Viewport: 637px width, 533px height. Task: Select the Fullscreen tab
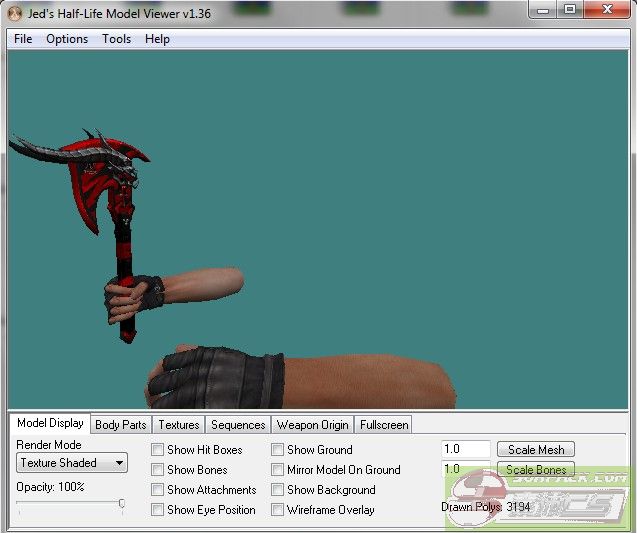[x=383, y=425]
